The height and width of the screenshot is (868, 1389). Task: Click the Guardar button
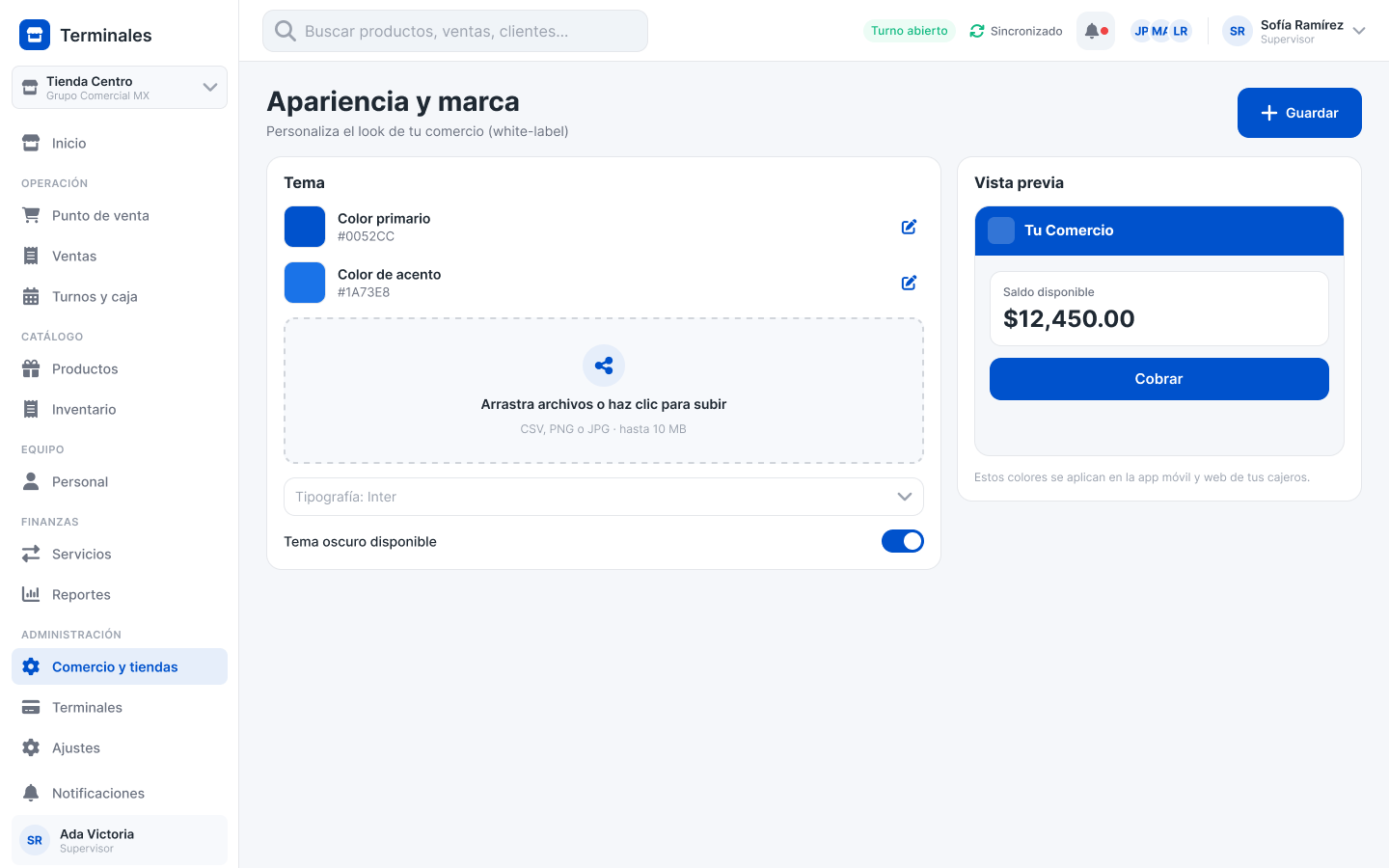pos(1299,113)
